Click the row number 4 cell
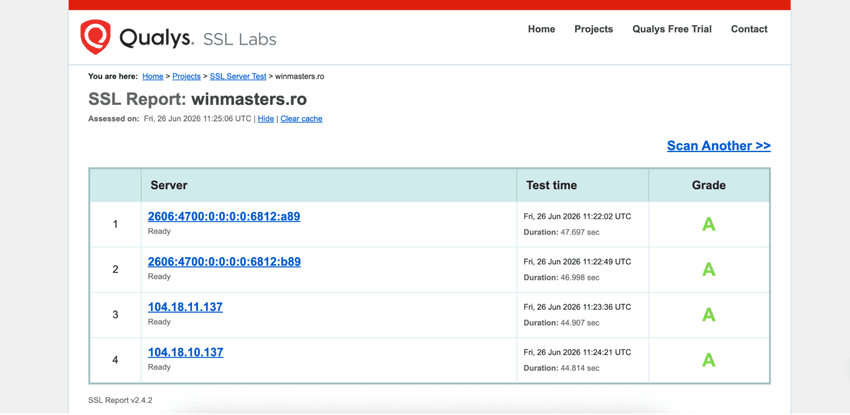This screenshot has width=850, height=415. (115, 360)
